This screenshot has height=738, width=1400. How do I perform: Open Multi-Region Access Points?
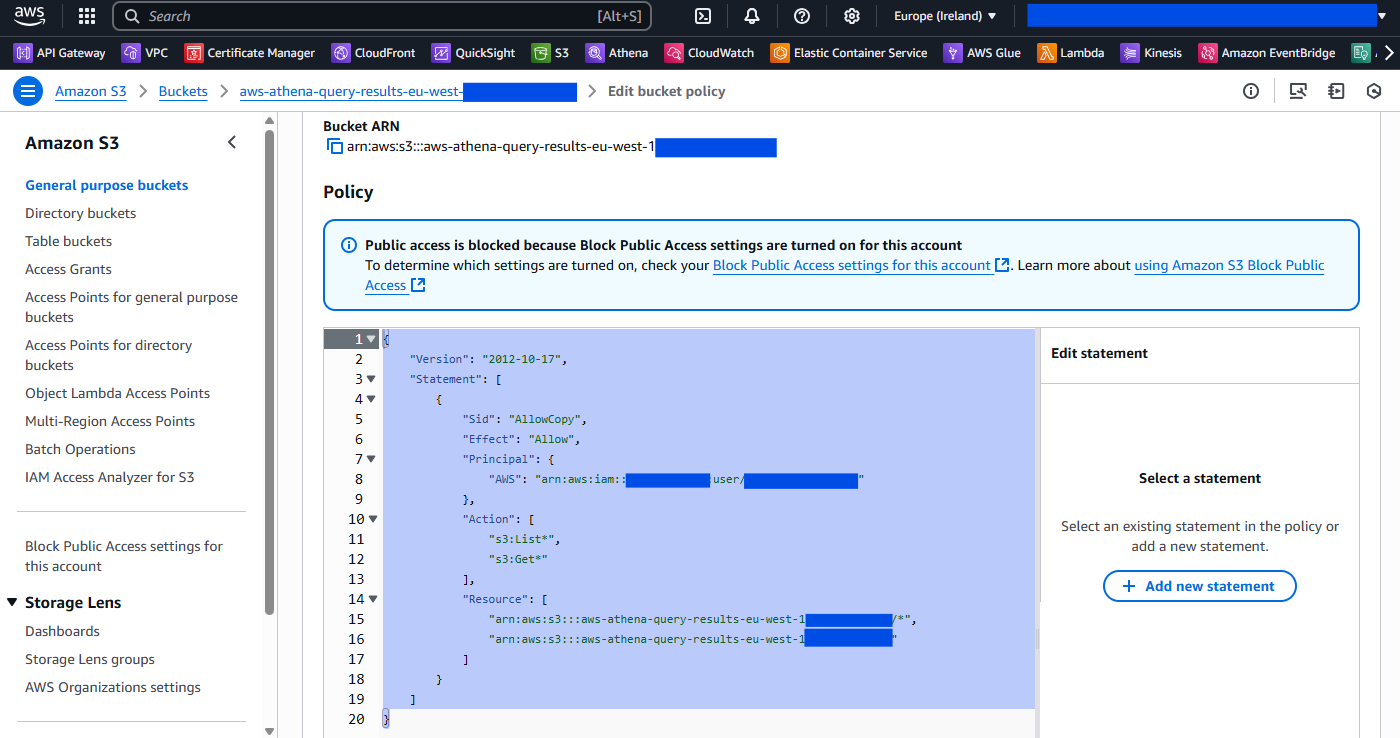pyautogui.click(x=110, y=421)
